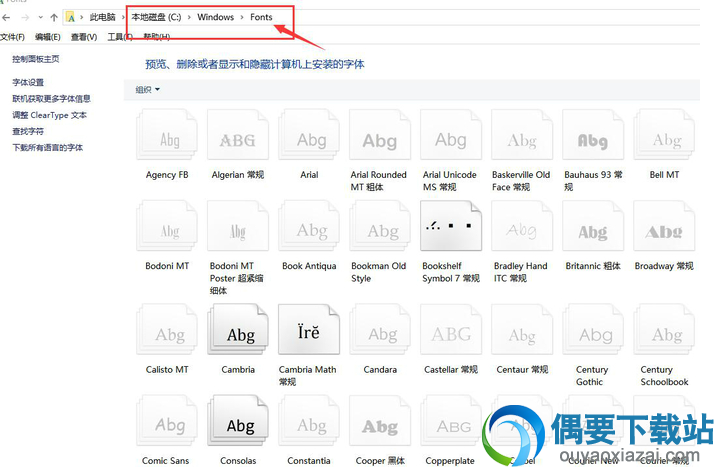Select the Bodoni MT font icon
Screen dimensions: 725x467
167,226
